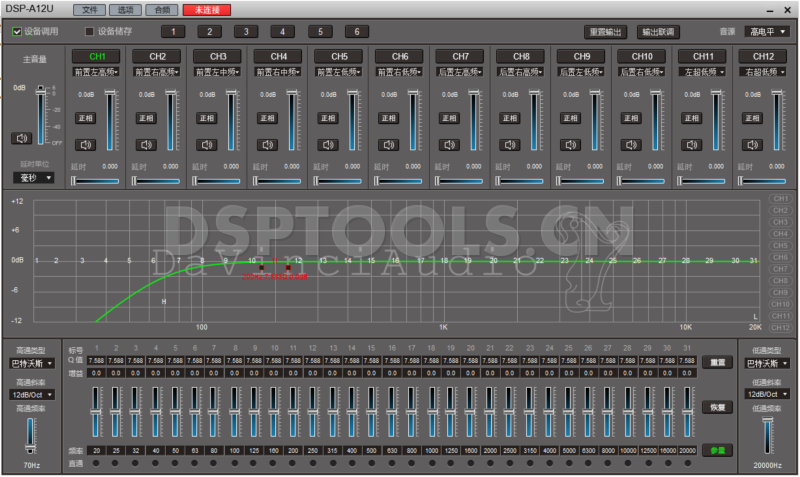Viewport: 800px width, 477px height.
Task: Mute CH6 with its speaker icon
Action: tap(389, 145)
